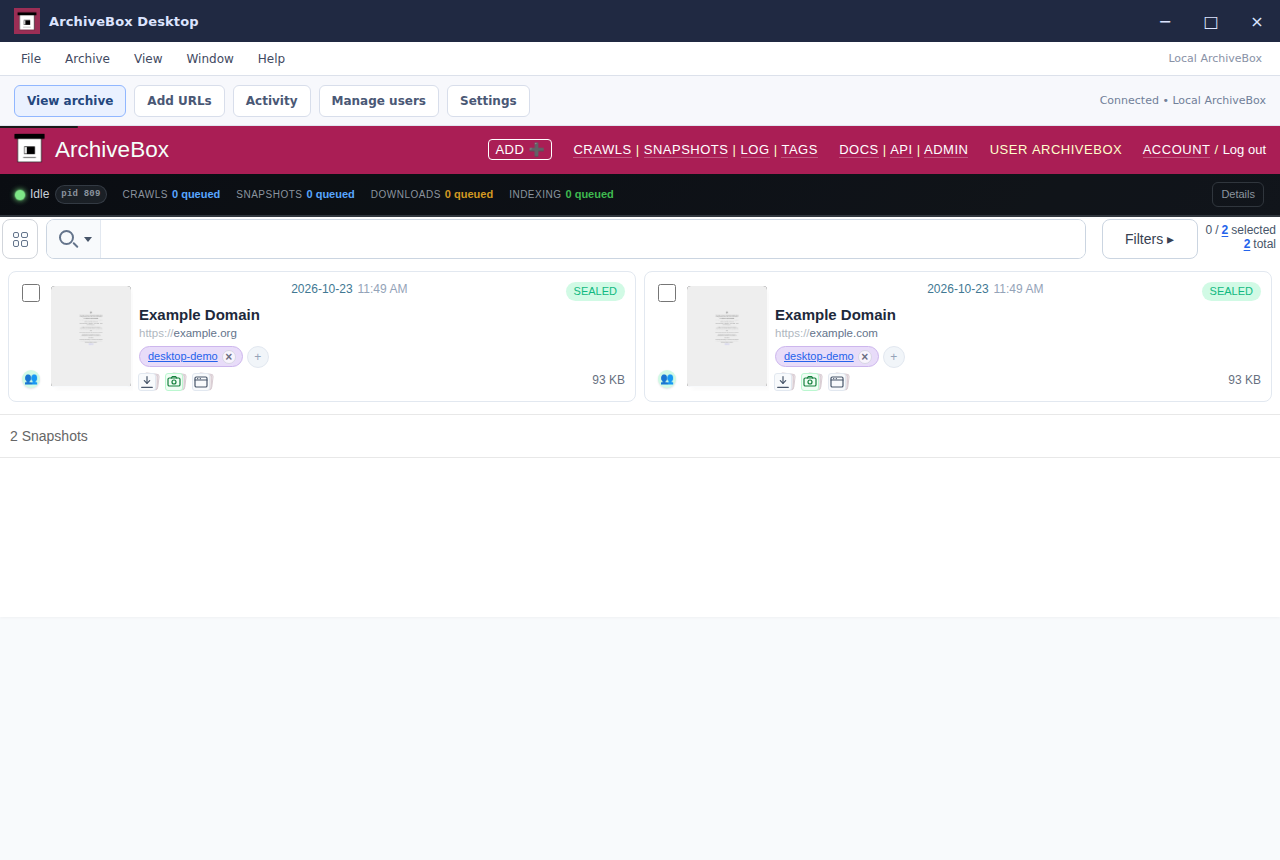
Task: Open the example.com snapshot thumbnail
Action: (727, 336)
